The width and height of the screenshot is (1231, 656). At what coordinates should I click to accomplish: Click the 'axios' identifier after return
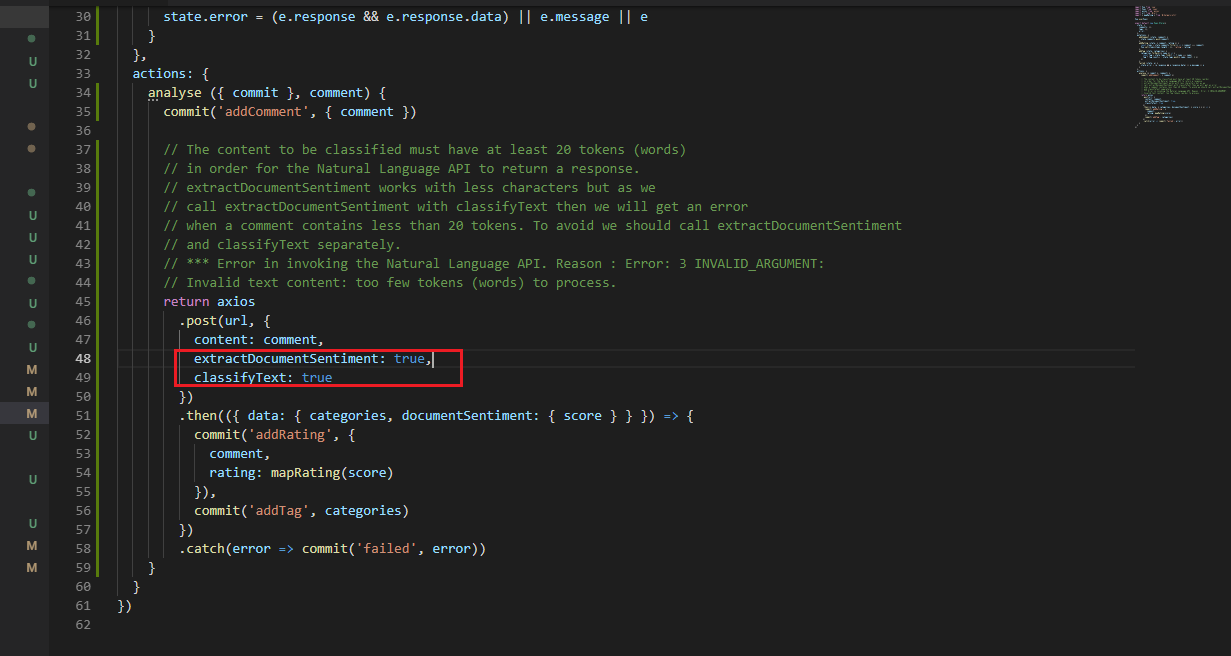[236, 301]
